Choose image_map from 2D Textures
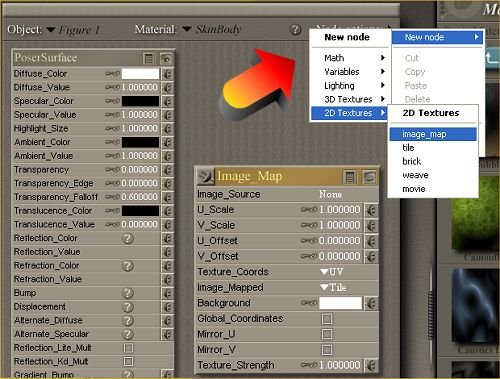The width and height of the screenshot is (500, 379). (x=433, y=134)
